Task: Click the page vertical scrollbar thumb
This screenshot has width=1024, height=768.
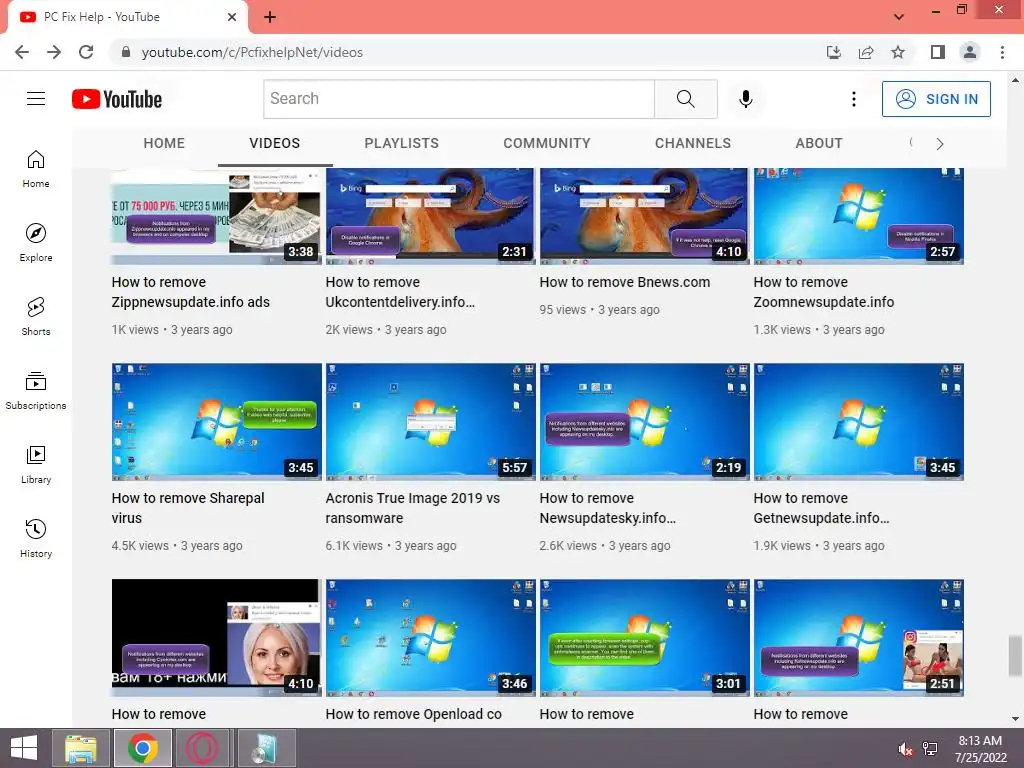Action: [x=1015, y=655]
